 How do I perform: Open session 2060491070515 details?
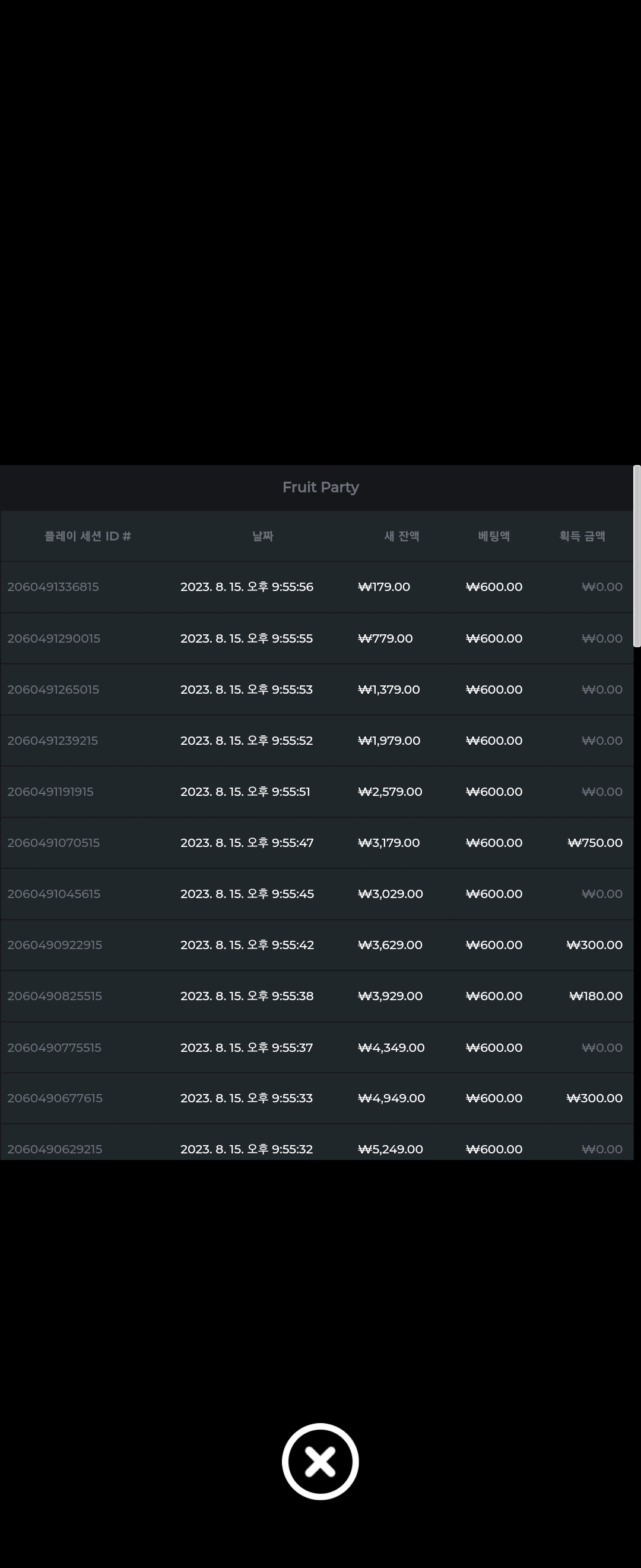53,843
